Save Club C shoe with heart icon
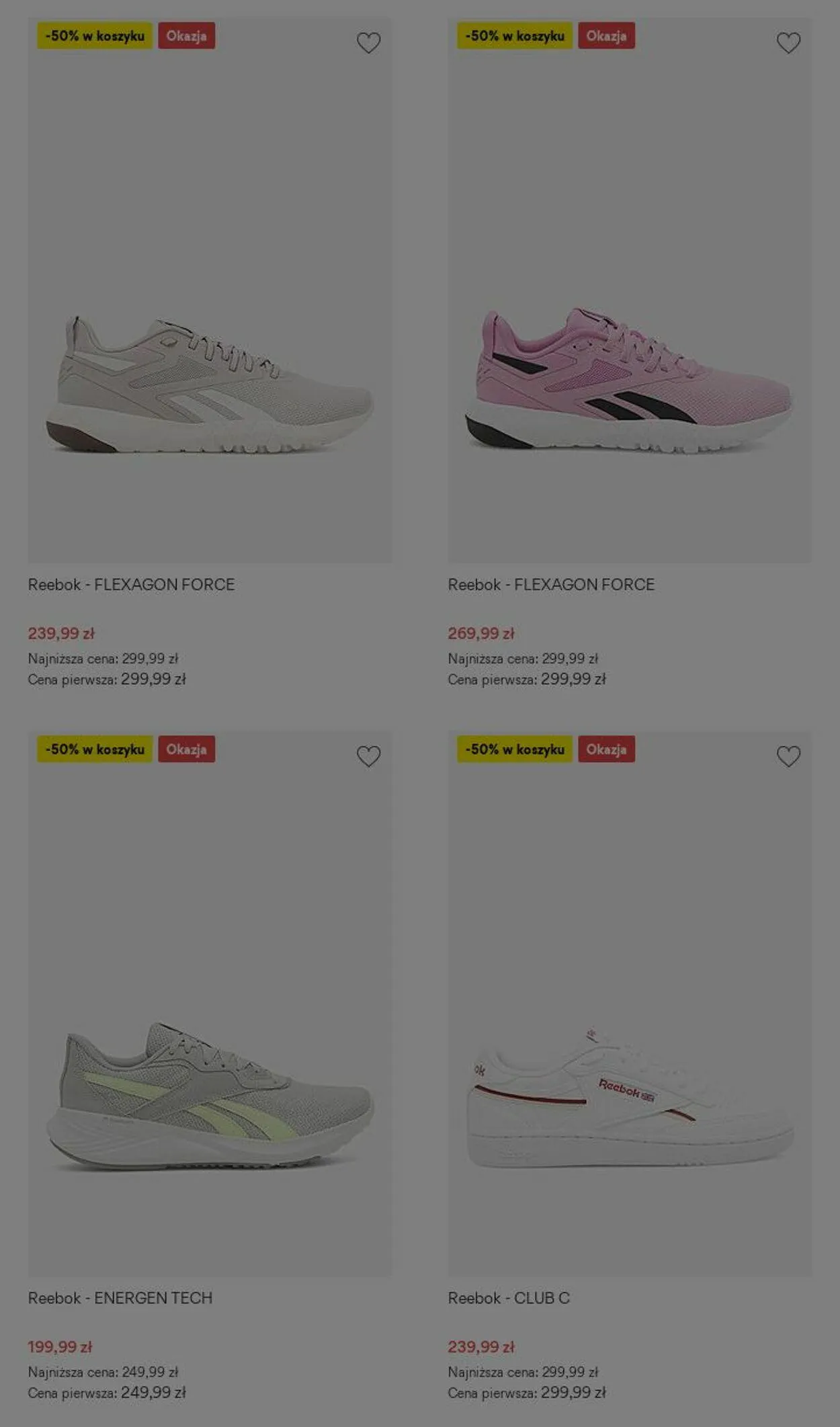Image resolution: width=840 pixels, height=1427 pixels. (788, 756)
